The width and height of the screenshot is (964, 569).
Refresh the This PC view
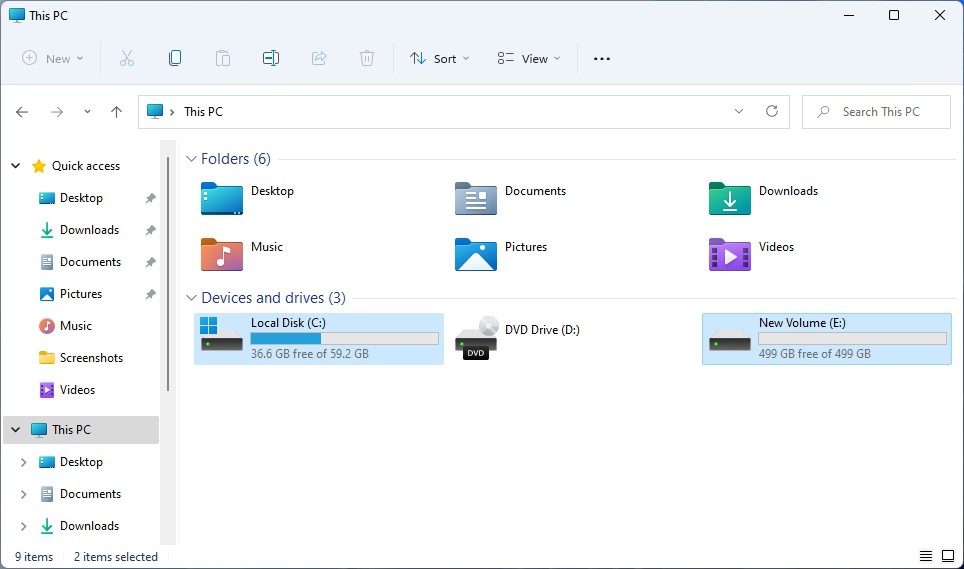coord(772,111)
